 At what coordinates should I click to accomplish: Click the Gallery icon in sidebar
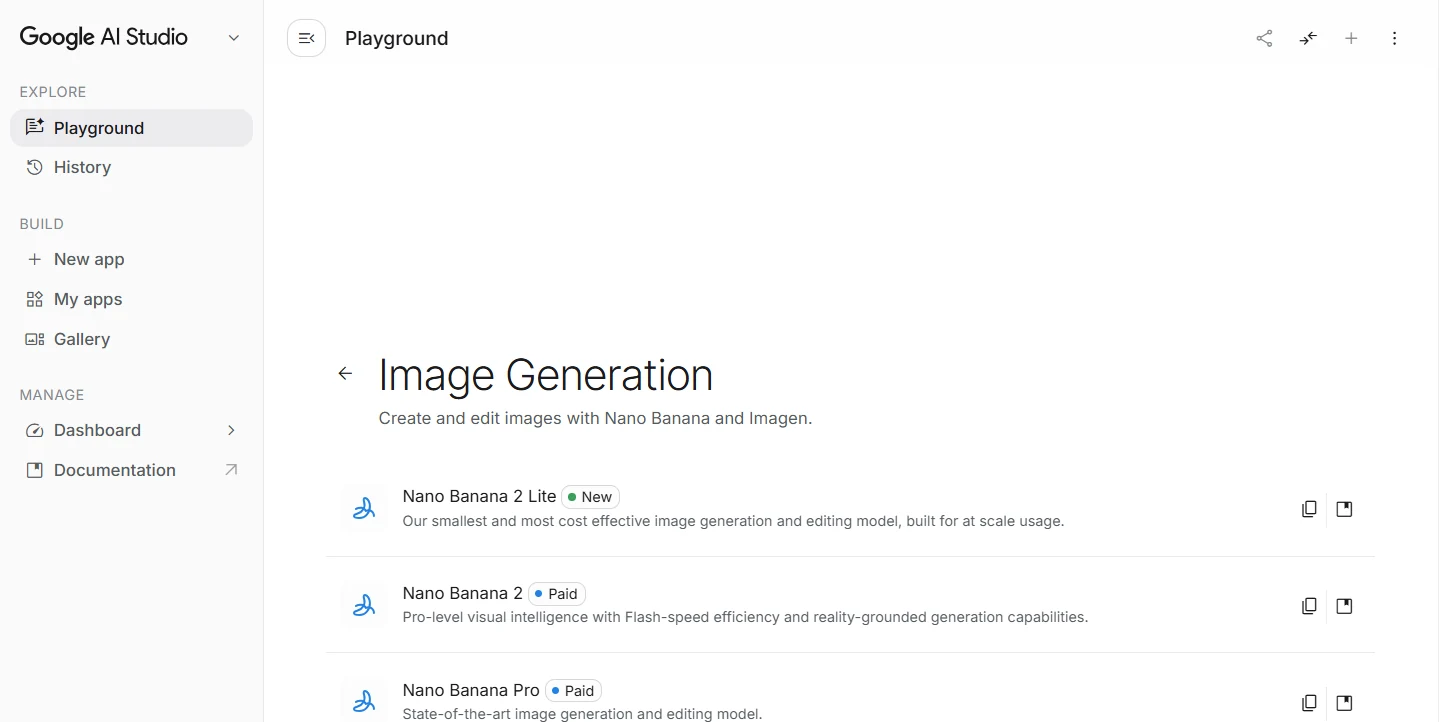(35, 339)
